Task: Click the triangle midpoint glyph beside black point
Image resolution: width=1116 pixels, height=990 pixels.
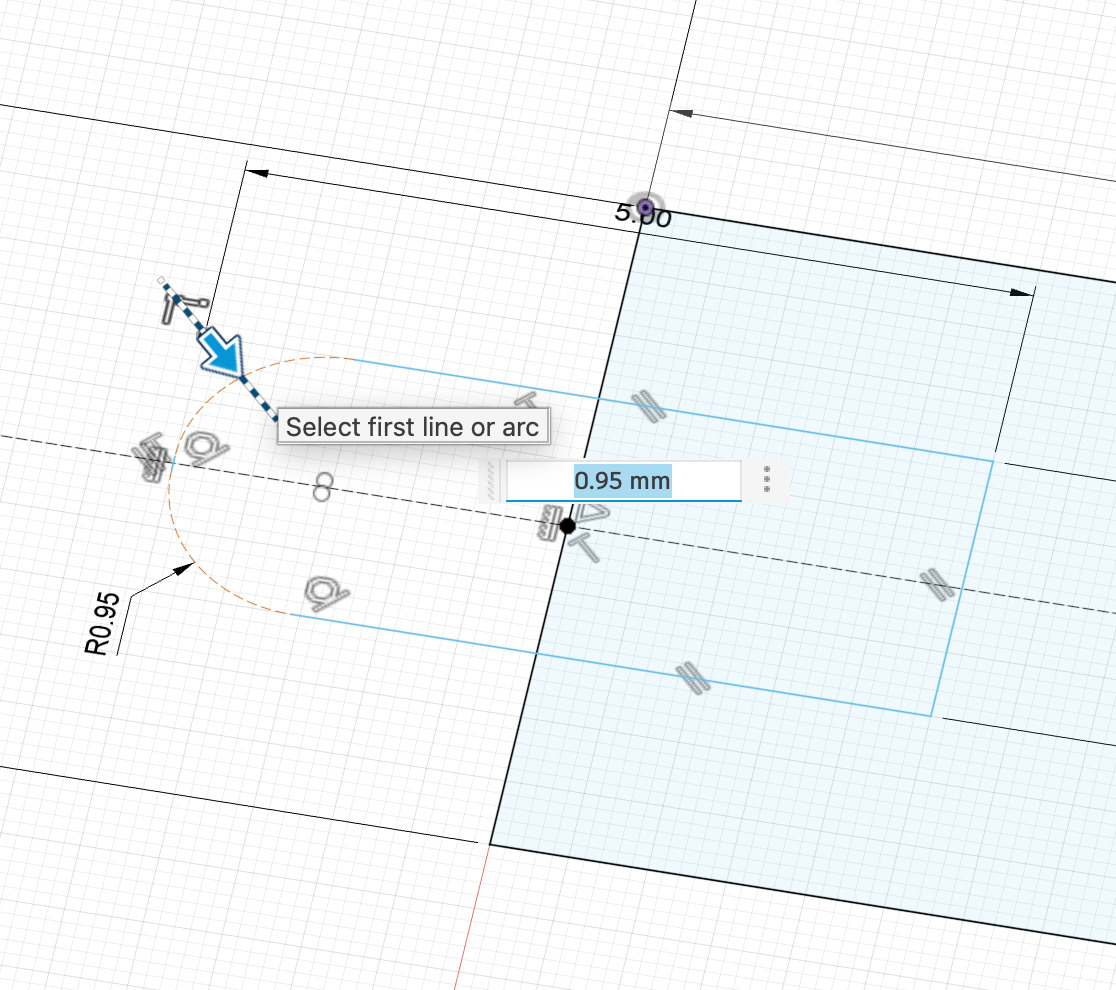Action: click(x=593, y=511)
